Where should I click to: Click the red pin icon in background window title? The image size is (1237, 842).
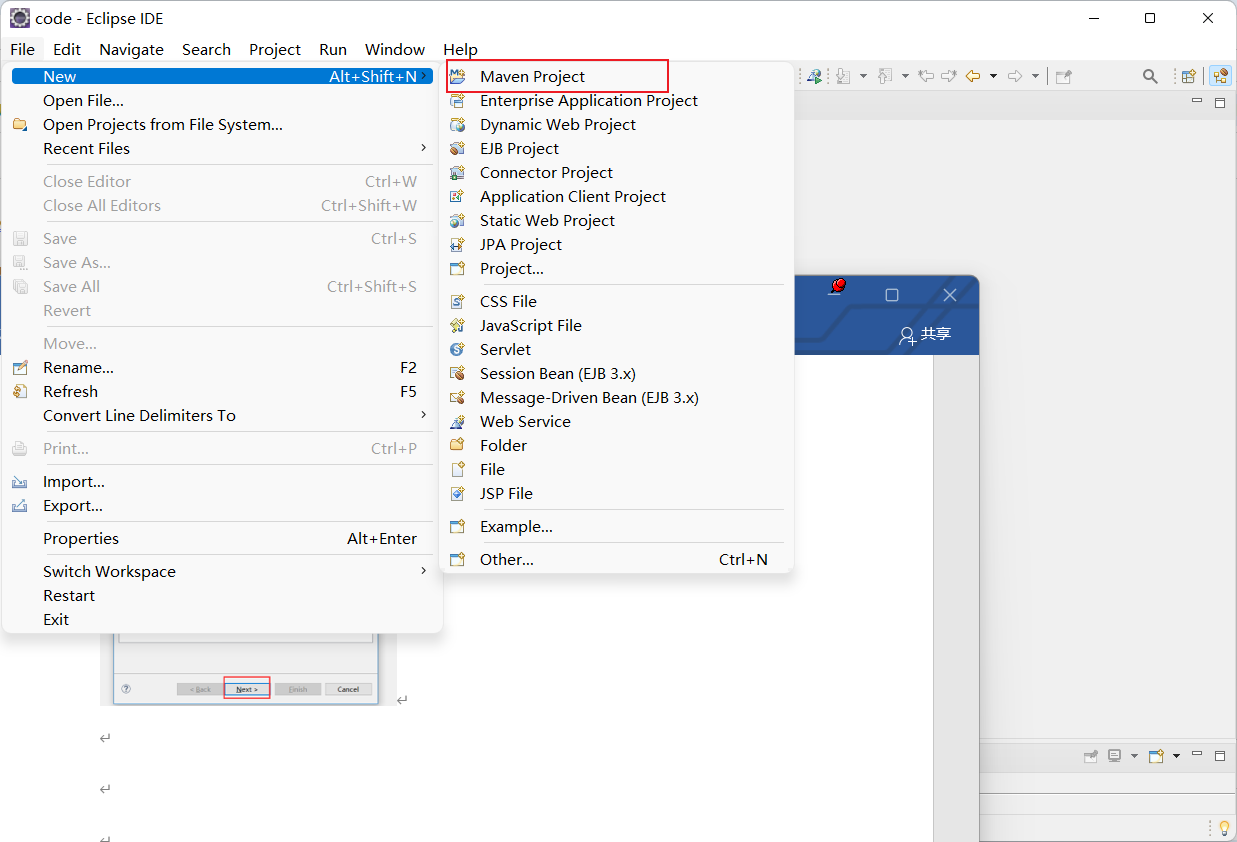coord(838,287)
